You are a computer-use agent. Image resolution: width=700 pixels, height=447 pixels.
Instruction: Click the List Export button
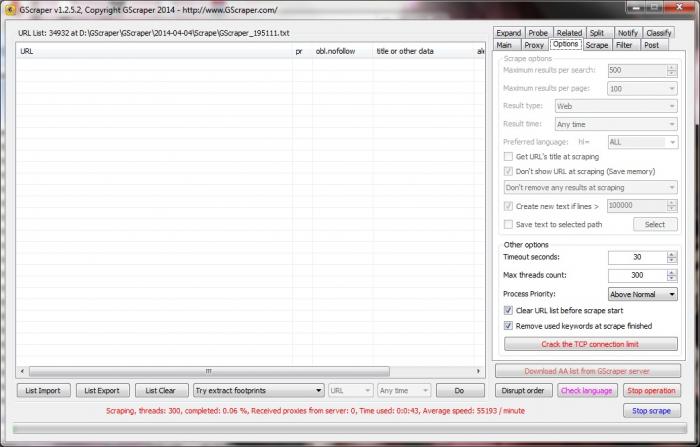pyautogui.click(x=102, y=391)
